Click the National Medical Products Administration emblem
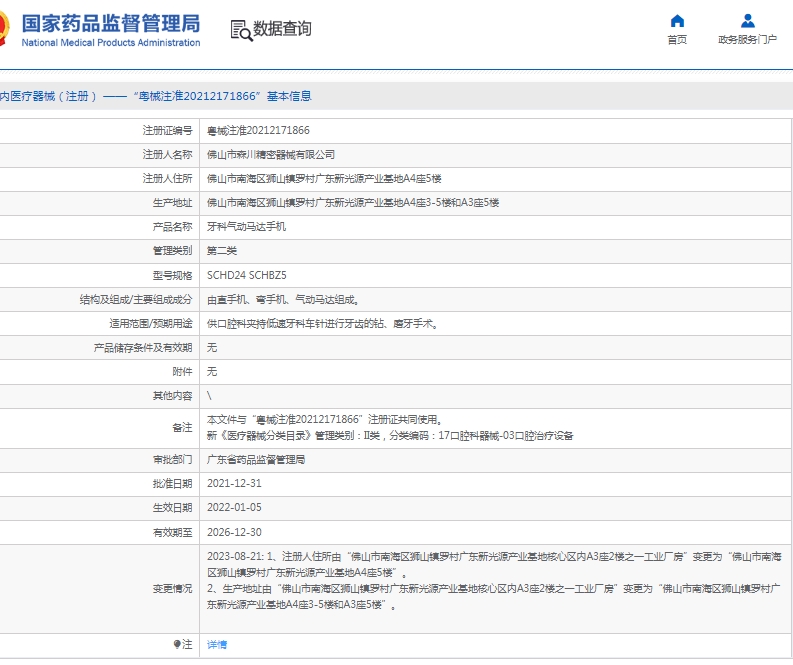 4,29
